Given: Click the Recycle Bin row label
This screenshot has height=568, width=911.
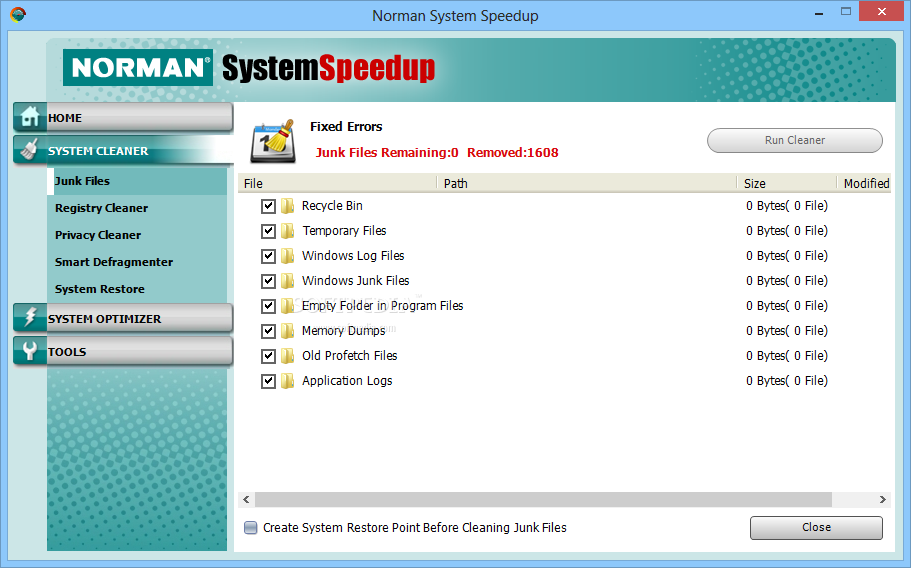Looking at the screenshot, I should click(332, 206).
